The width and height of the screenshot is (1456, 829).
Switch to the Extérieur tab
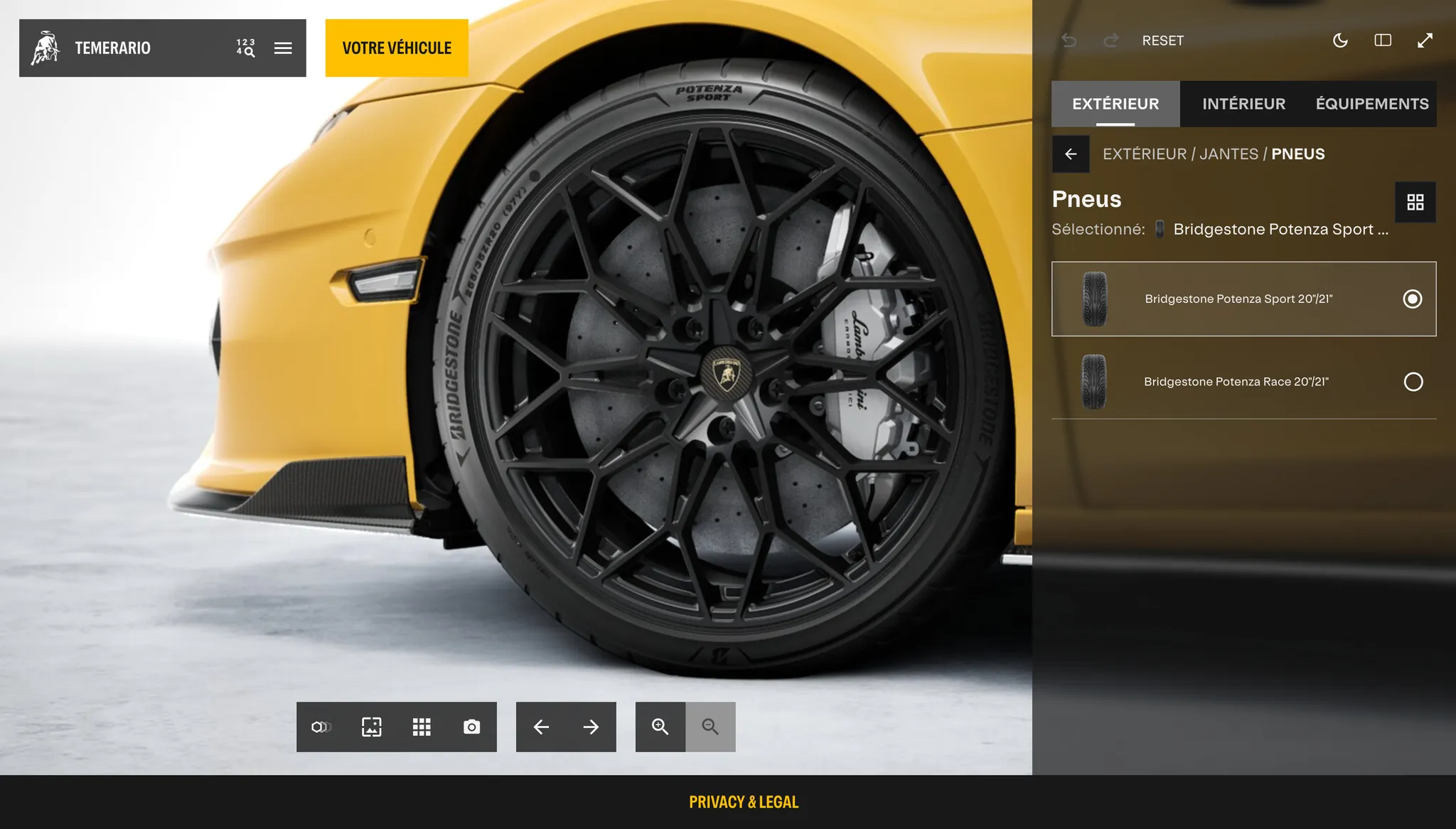(1115, 104)
